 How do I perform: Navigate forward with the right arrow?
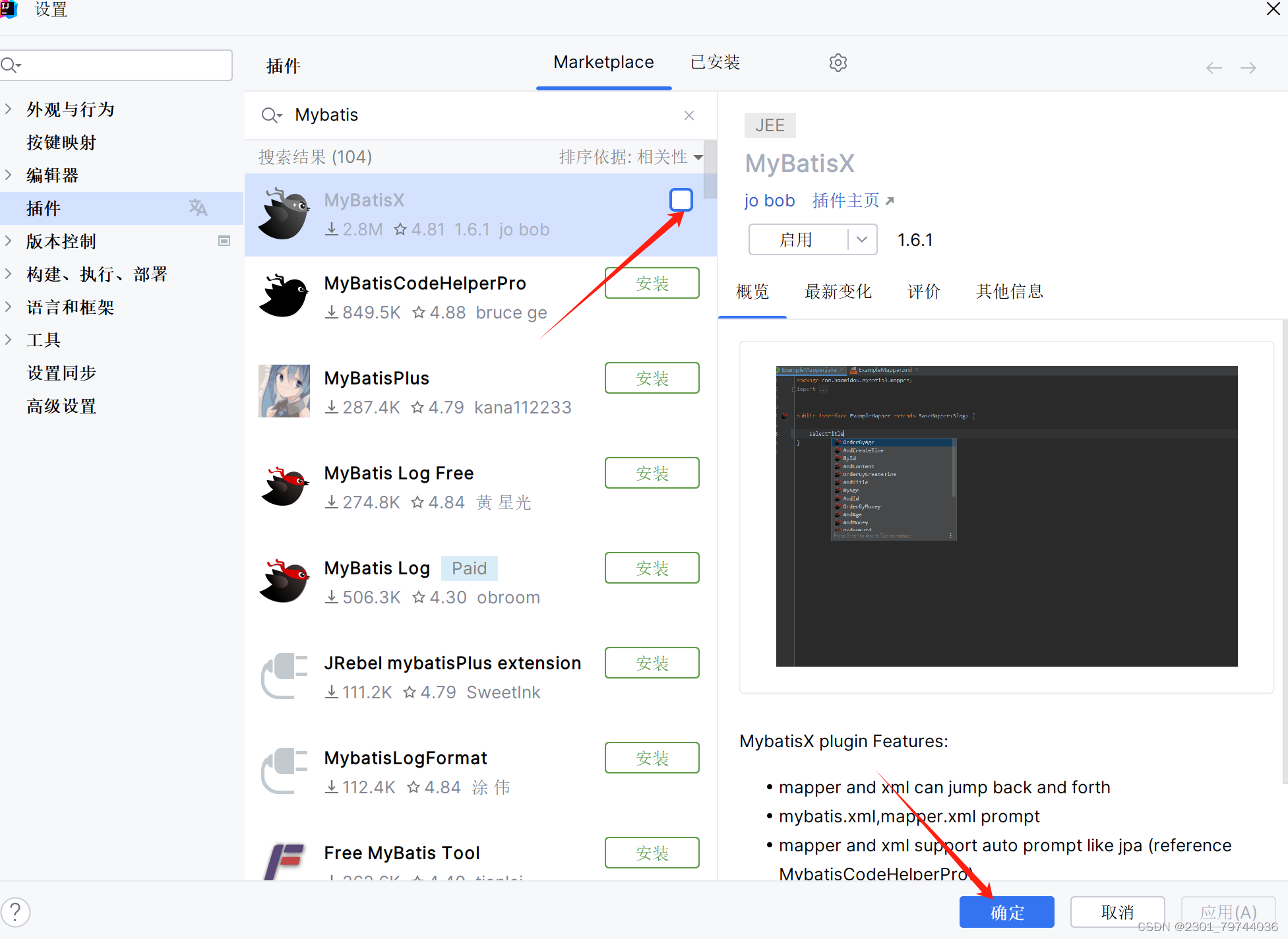point(1248,68)
